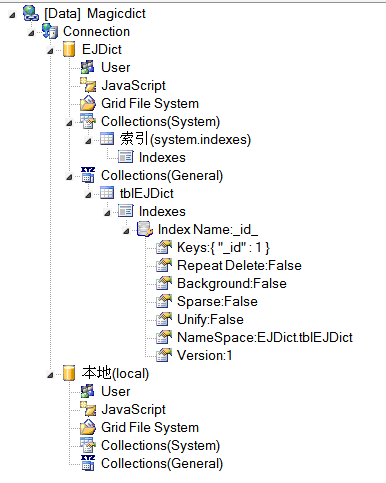The width and height of the screenshot is (386, 483).
Task: Select the [Data] Magicdict label
Action: [x=95, y=14]
